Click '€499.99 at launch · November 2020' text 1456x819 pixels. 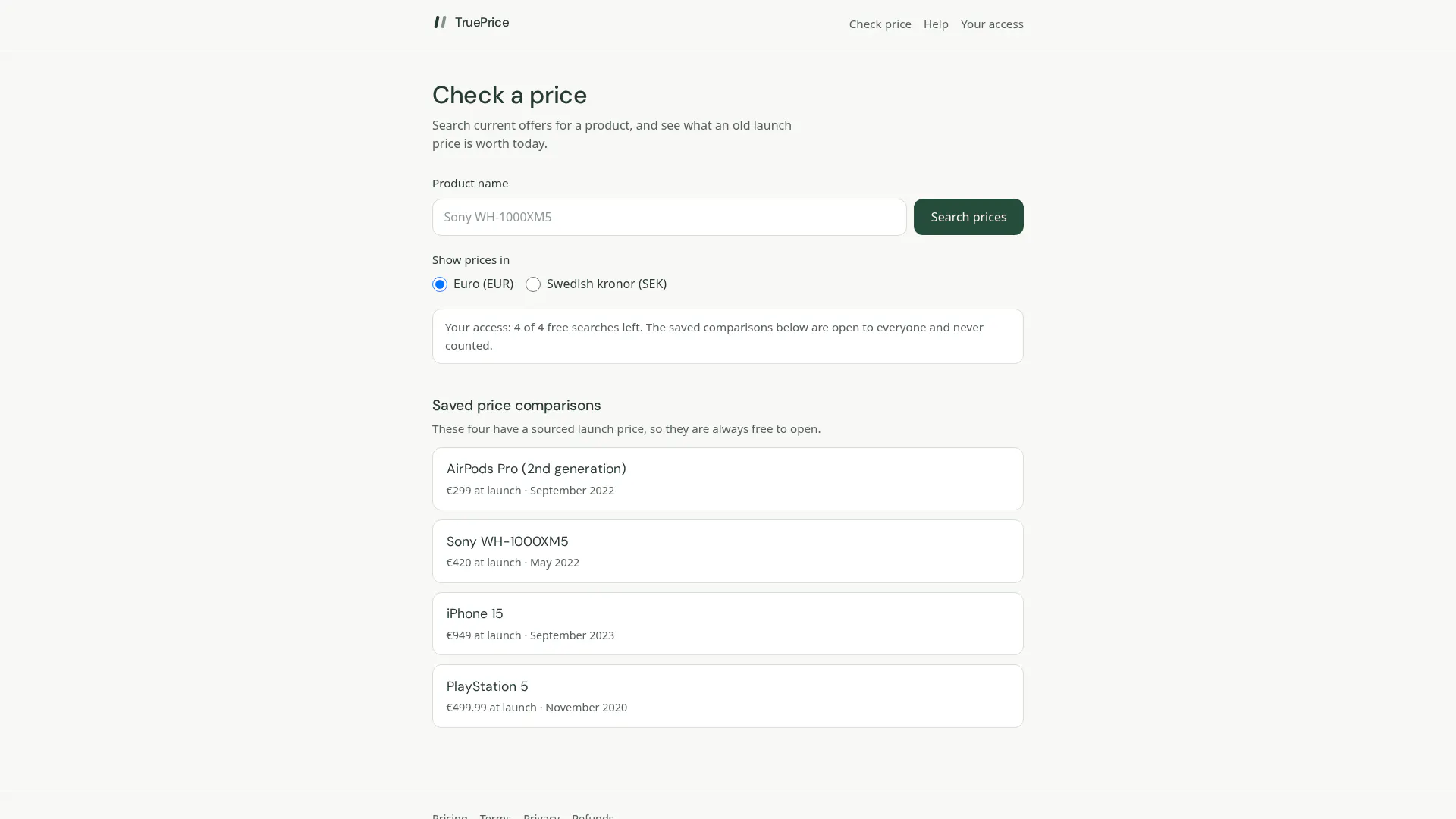536,708
